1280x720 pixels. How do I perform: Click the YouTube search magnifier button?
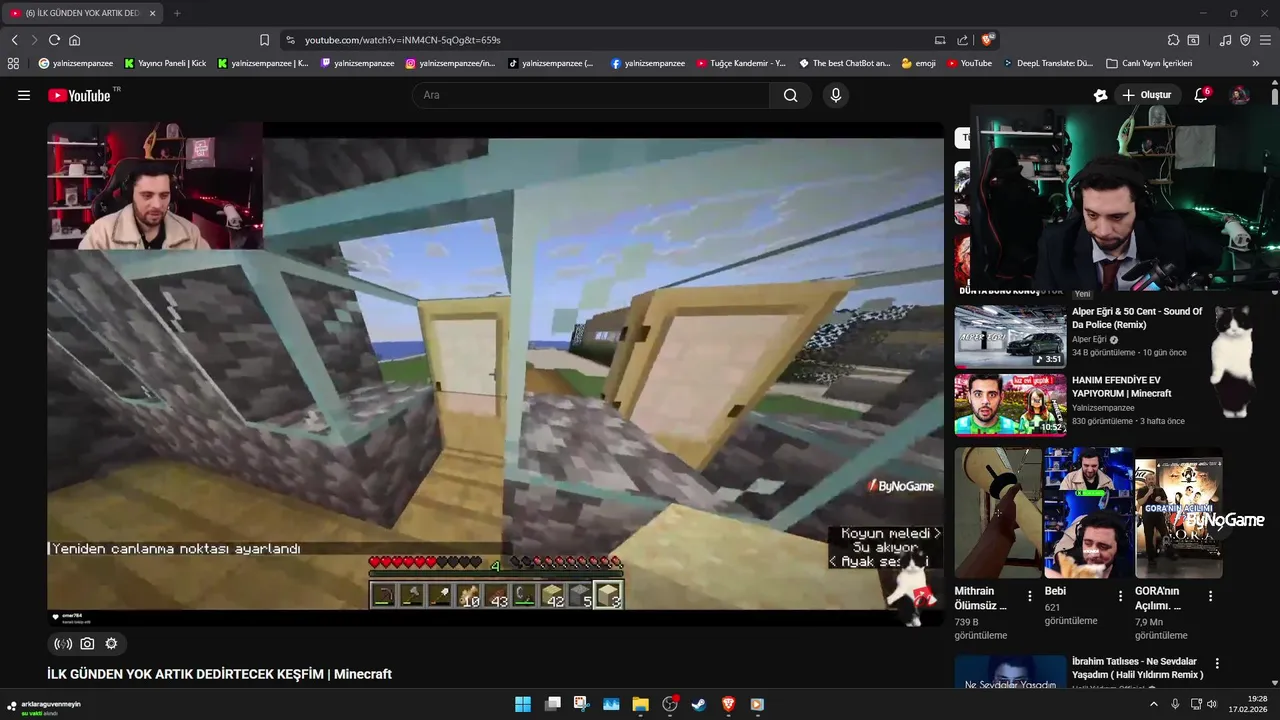791,95
